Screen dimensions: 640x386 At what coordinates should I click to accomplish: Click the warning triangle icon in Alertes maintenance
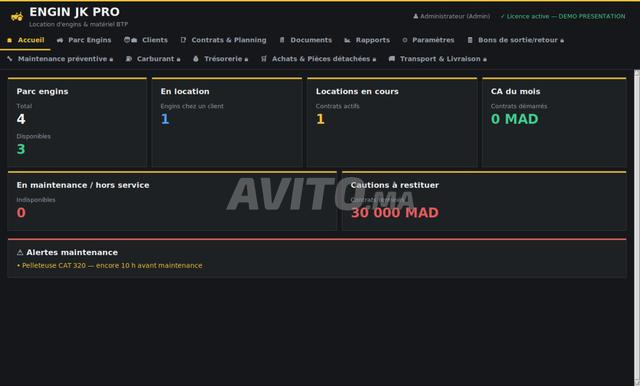point(20,253)
